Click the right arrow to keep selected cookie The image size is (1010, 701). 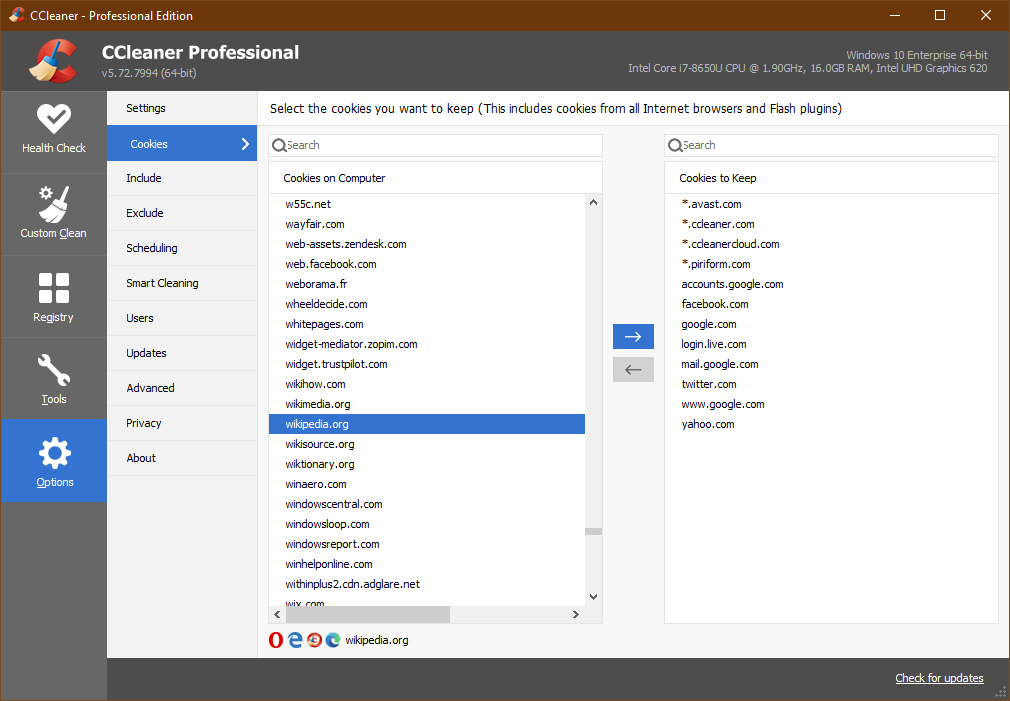pos(633,337)
